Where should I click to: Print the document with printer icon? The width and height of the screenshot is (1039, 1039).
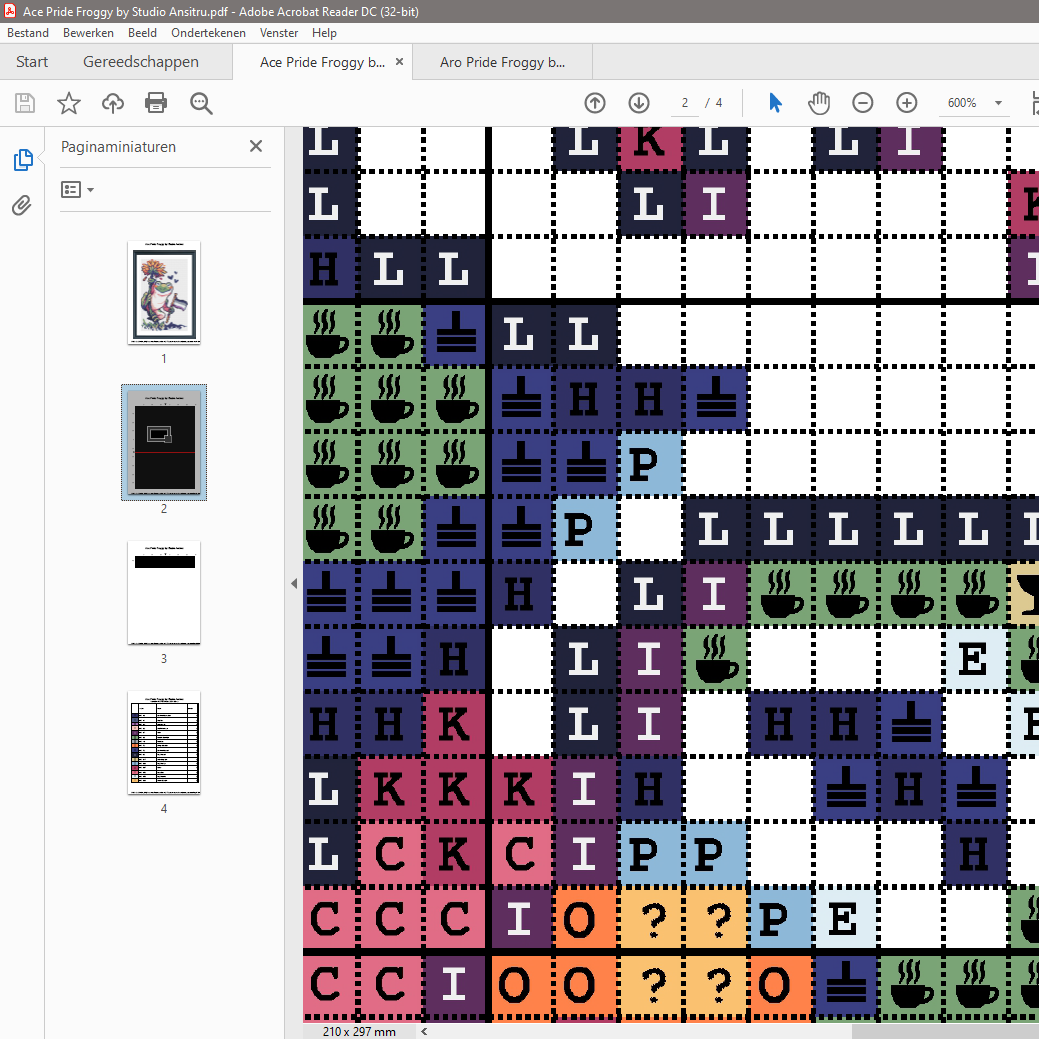click(x=156, y=103)
